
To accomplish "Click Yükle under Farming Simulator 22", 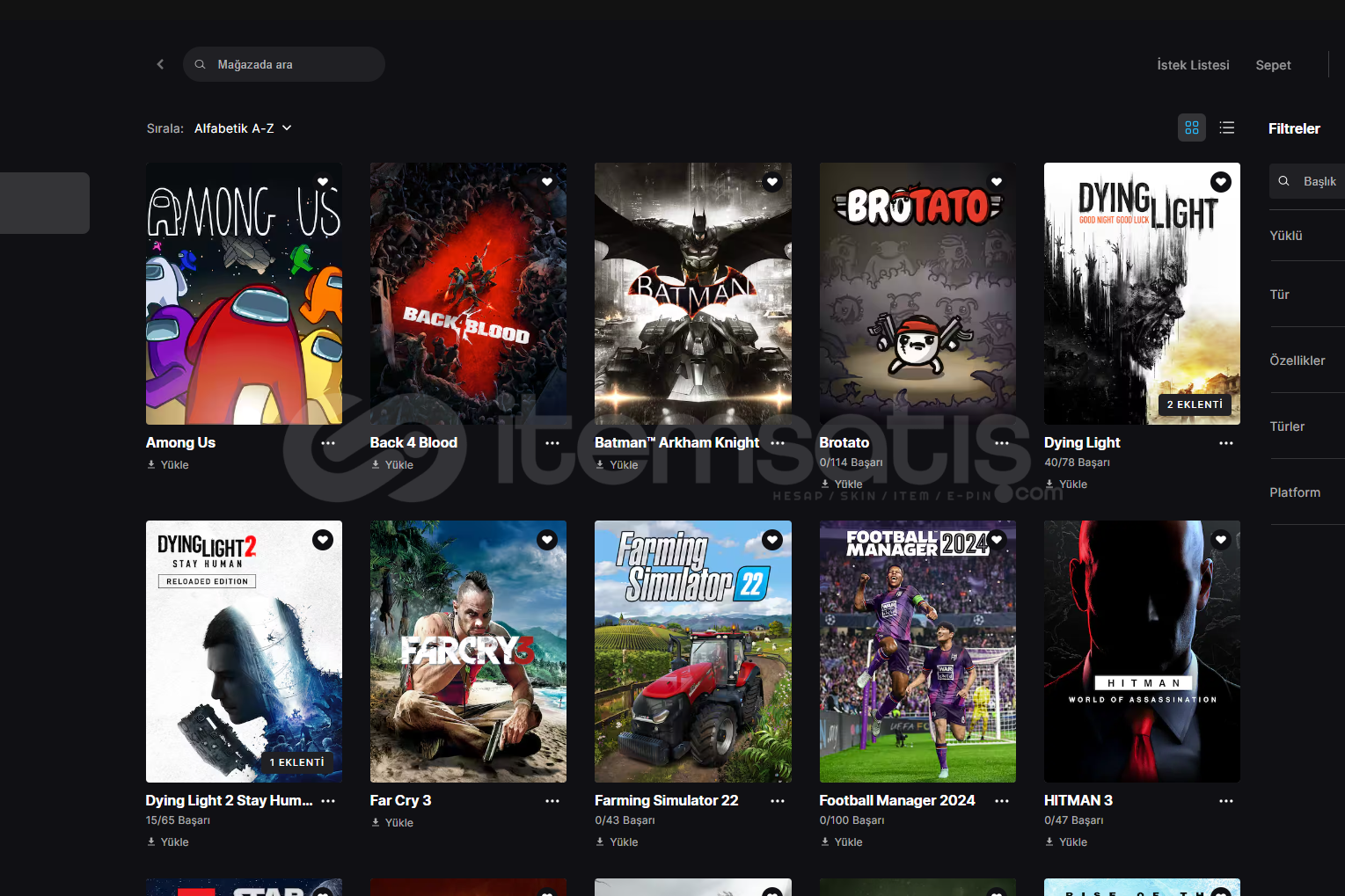I will (617, 842).
